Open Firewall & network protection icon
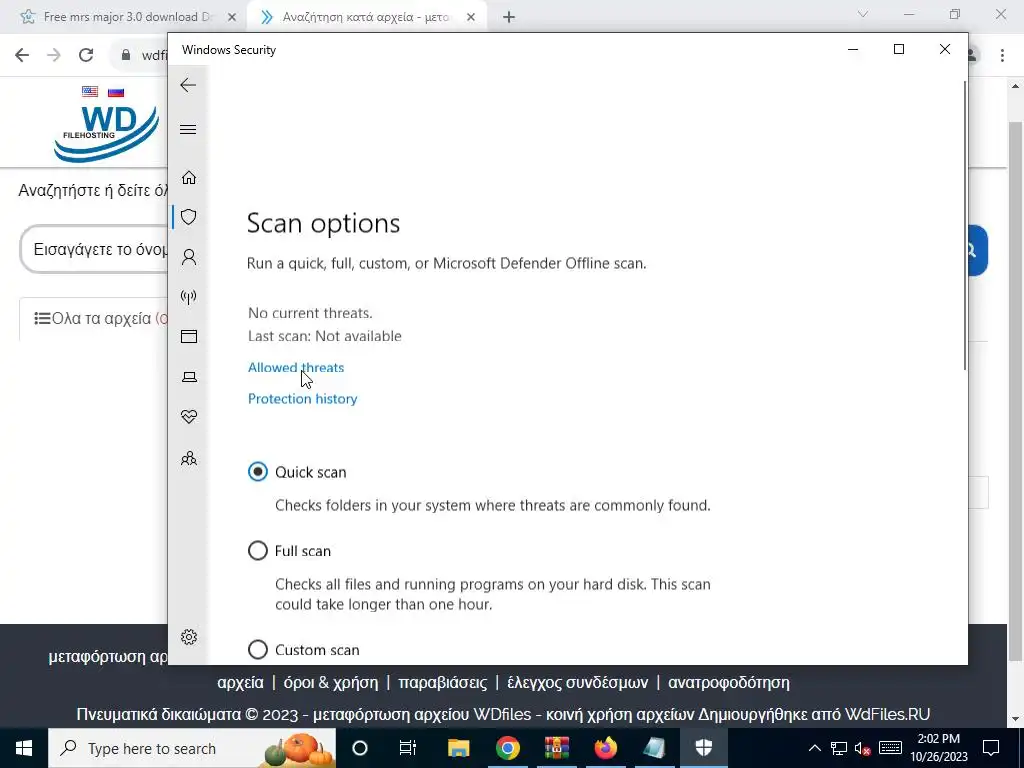The width and height of the screenshot is (1024, 768). pyautogui.click(x=189, y=297)
